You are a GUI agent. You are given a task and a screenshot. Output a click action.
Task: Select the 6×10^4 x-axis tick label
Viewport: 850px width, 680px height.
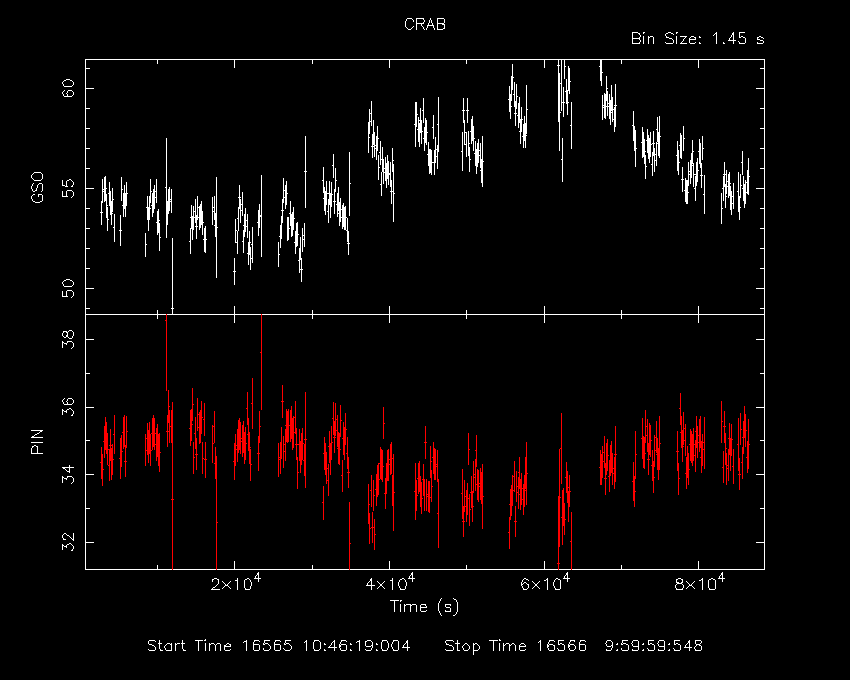545,583
